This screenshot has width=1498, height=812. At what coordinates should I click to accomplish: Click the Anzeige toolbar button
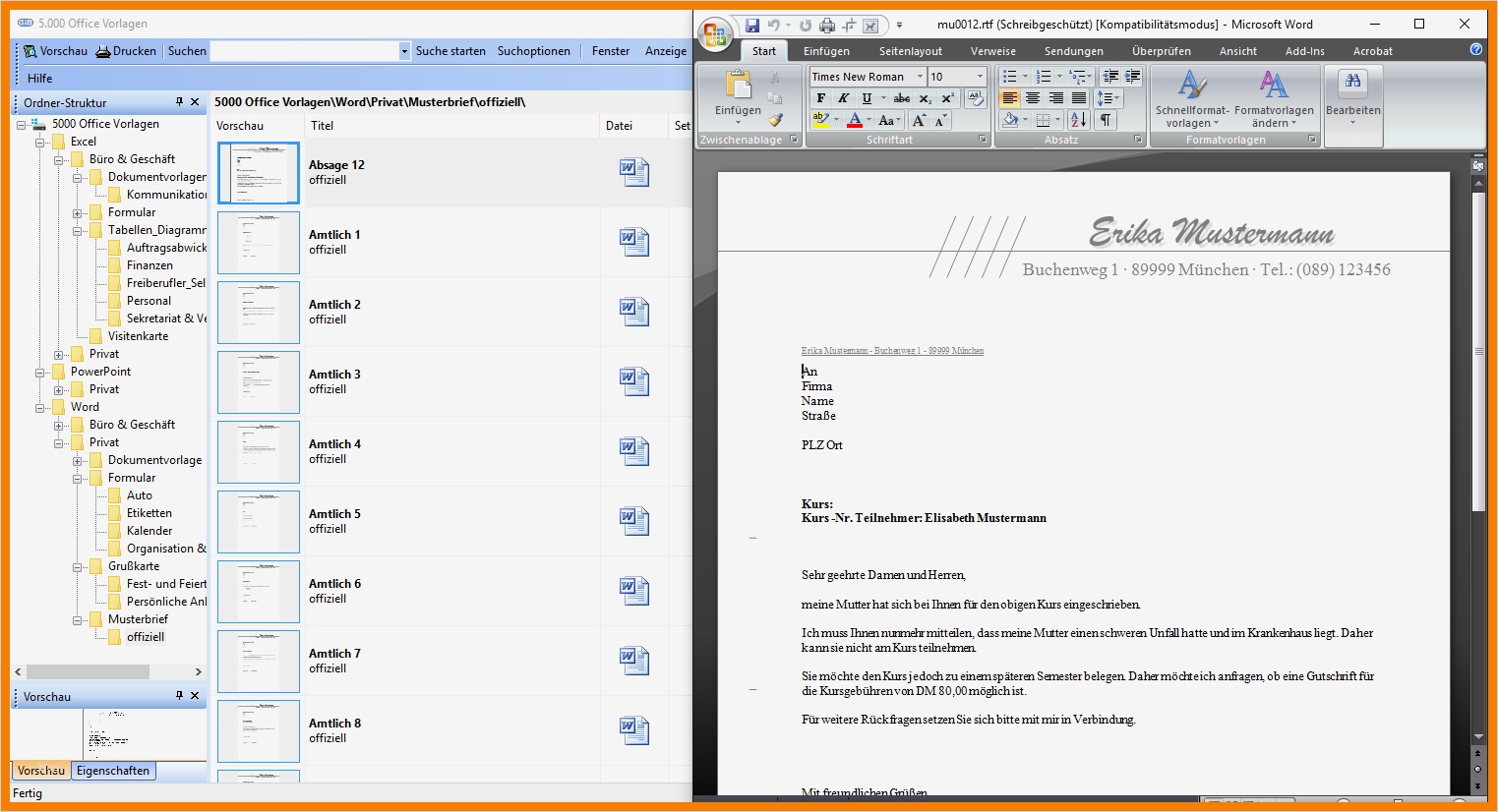pos(666,51)
